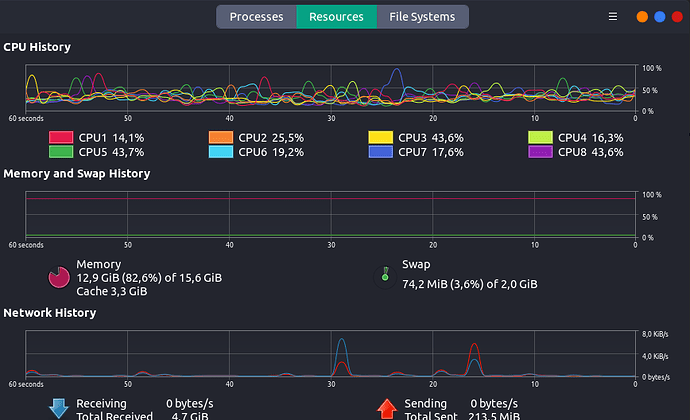Select the Resources tab
Screen dimensions: 690x420
pos(336,17)
